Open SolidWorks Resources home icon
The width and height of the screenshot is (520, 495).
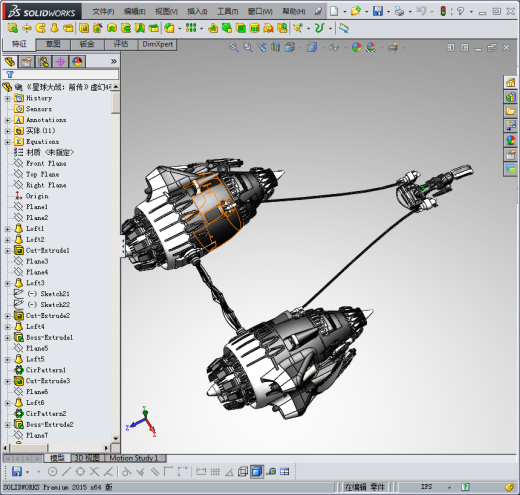pyautogui.click(x=510, y=82)
